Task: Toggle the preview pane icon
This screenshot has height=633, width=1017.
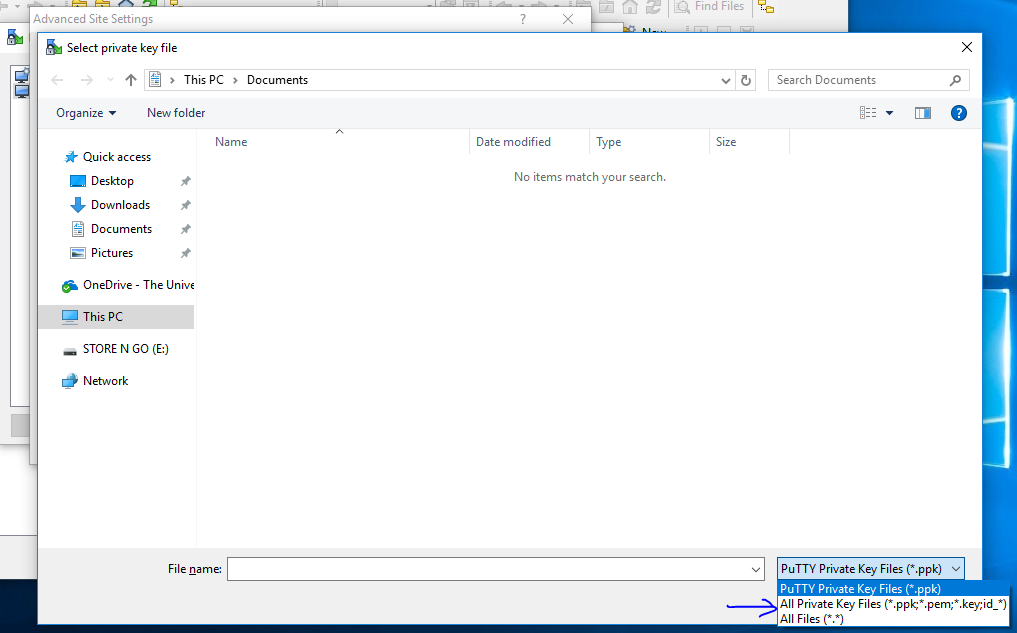Action: 923,113
